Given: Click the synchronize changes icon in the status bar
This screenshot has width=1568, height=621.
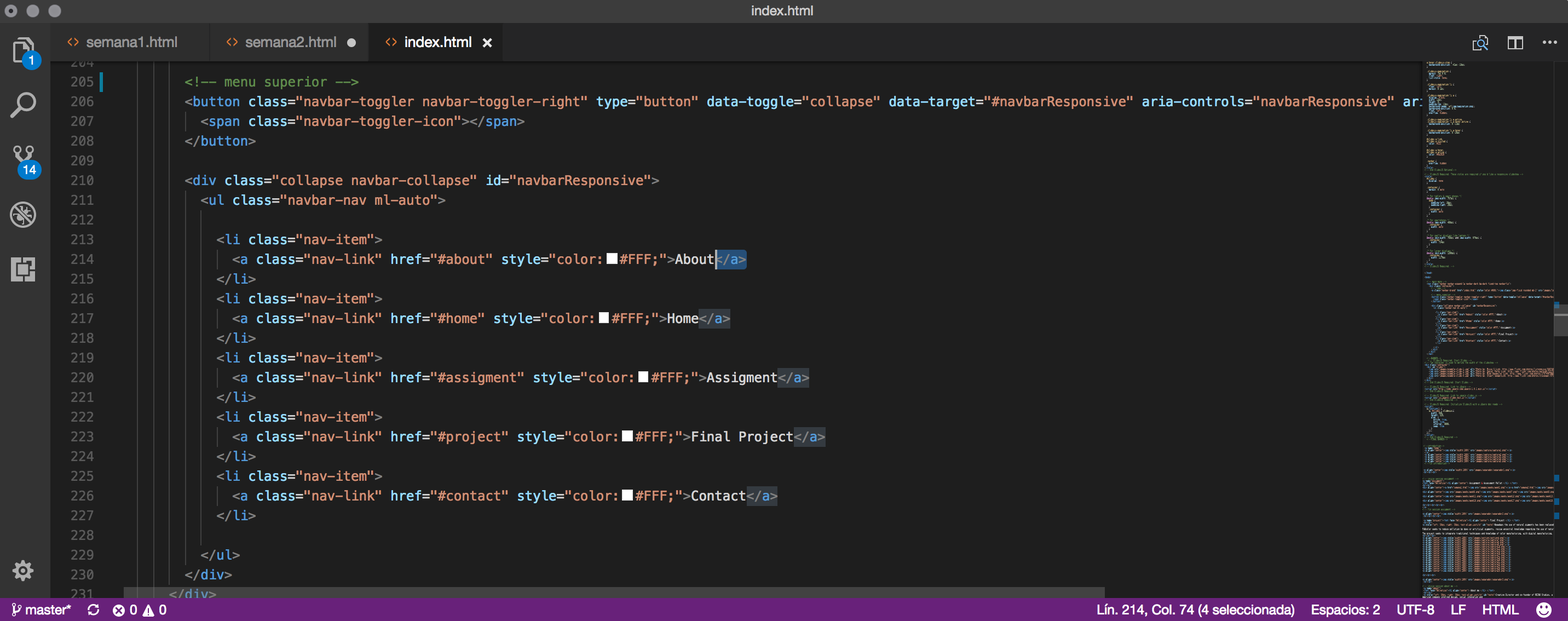Looking at the screenshot, I should coord(93,610).
